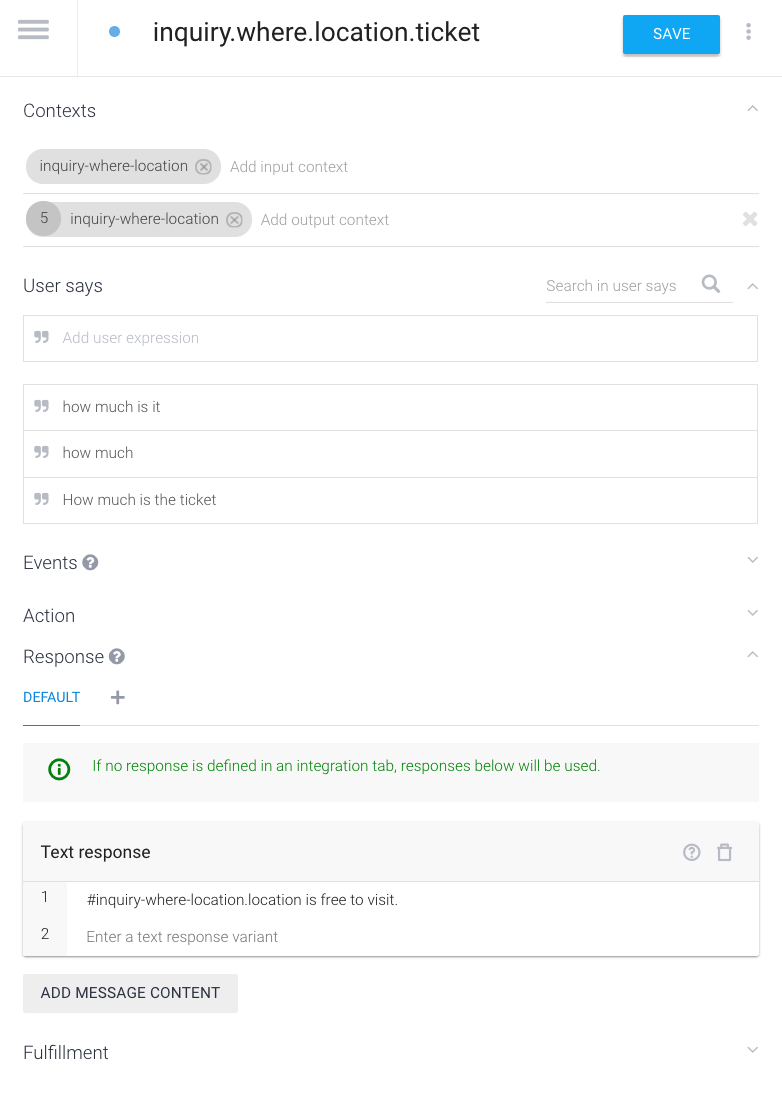Open the three-dot intent options menu

[x=749, y=31]
